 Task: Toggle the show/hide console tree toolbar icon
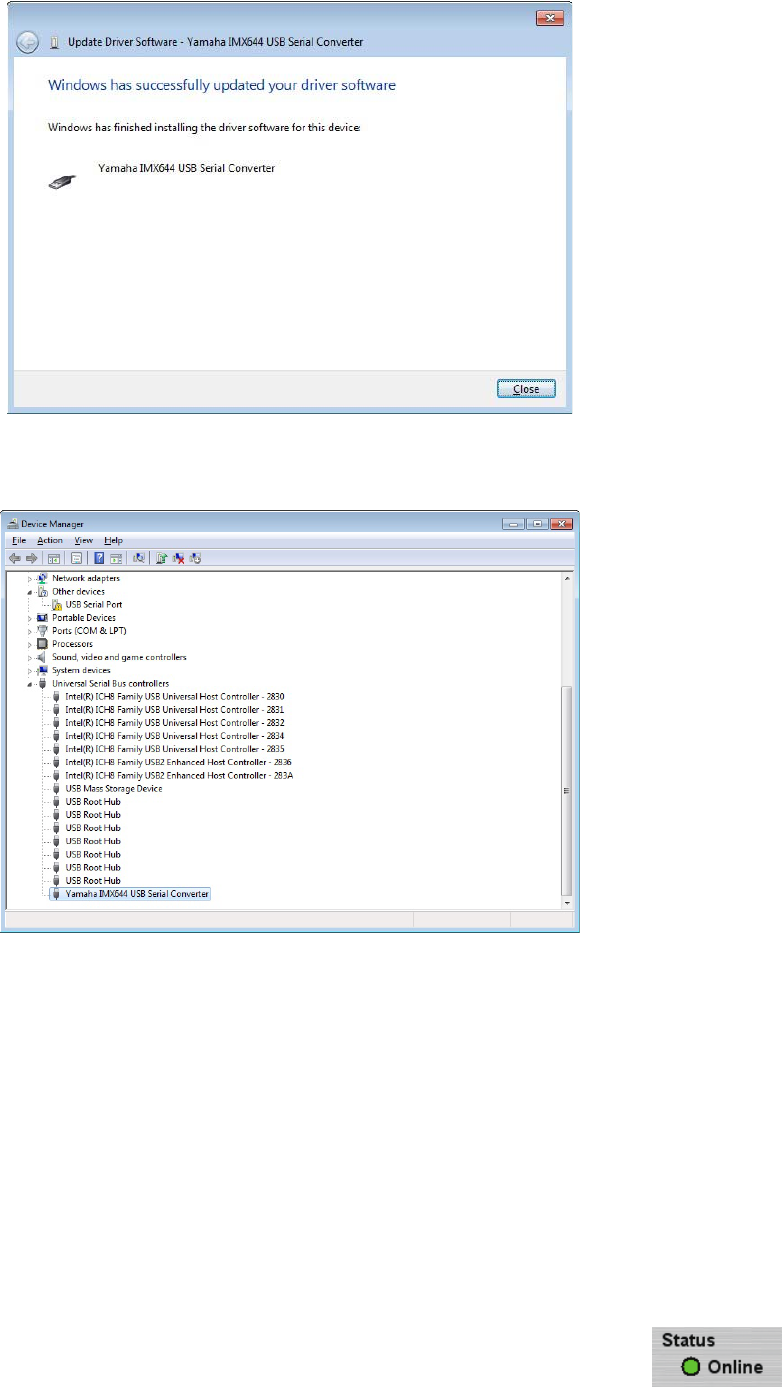[x=54, y=558]
